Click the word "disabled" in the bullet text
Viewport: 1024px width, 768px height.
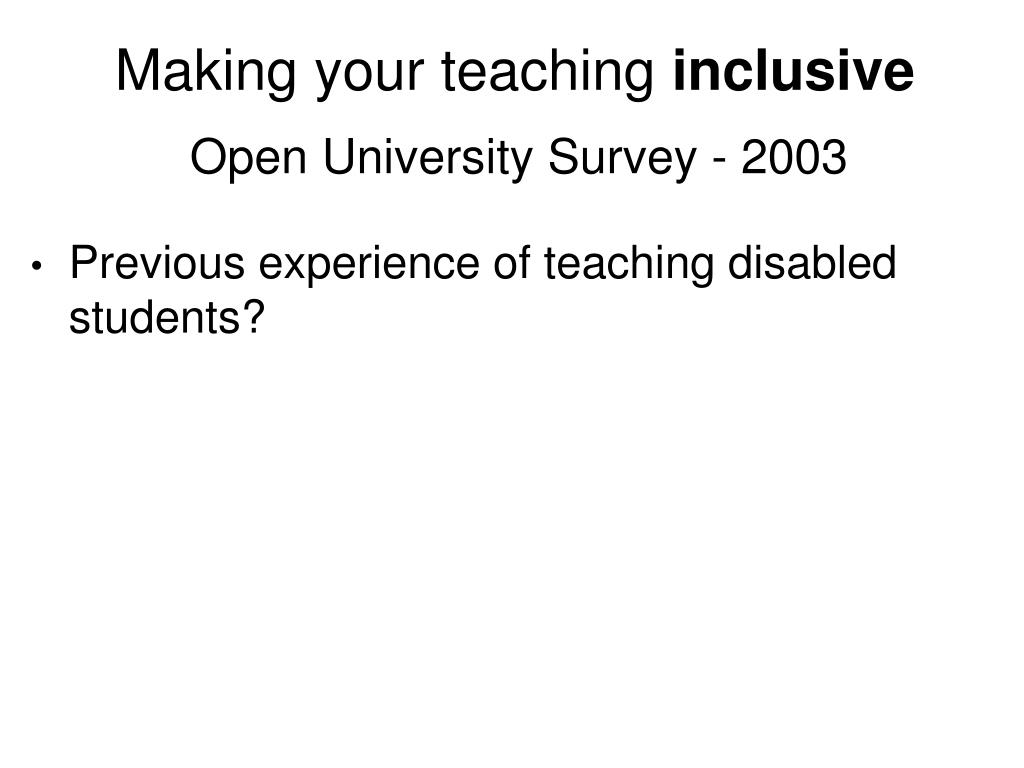pos(812,263)
